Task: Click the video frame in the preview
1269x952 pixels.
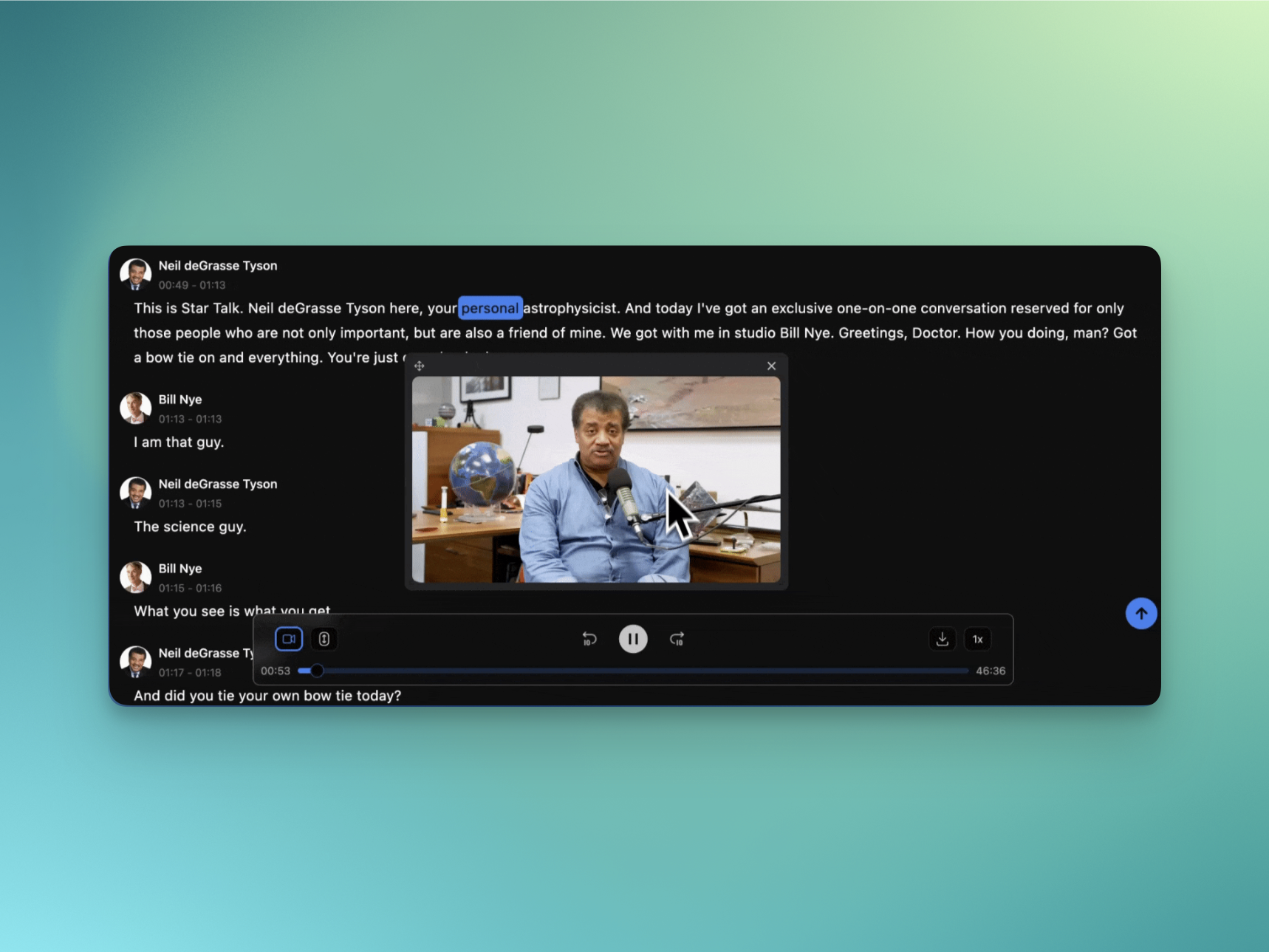Action: [x=595, y=479]
